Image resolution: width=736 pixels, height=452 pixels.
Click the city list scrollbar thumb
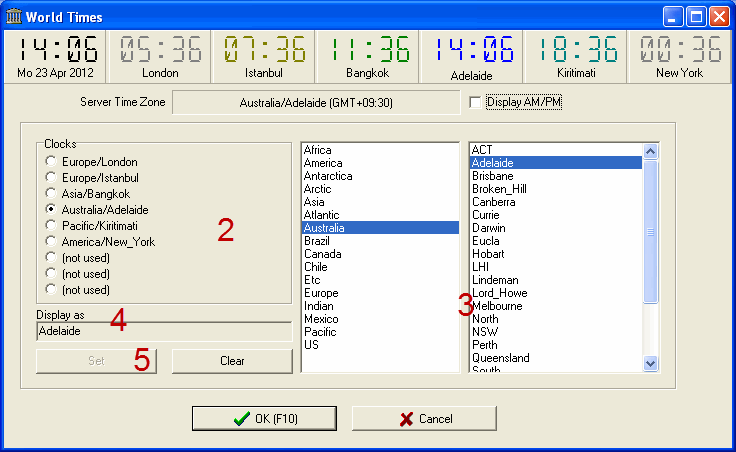(x=650, y=232)
